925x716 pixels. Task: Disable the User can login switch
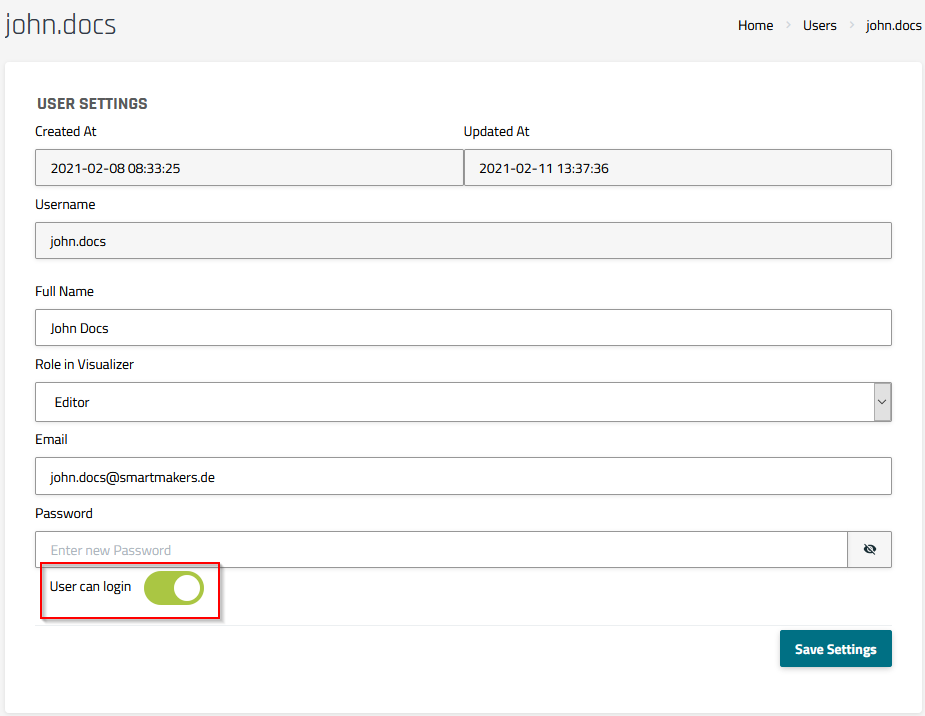(x=174, y=588)
